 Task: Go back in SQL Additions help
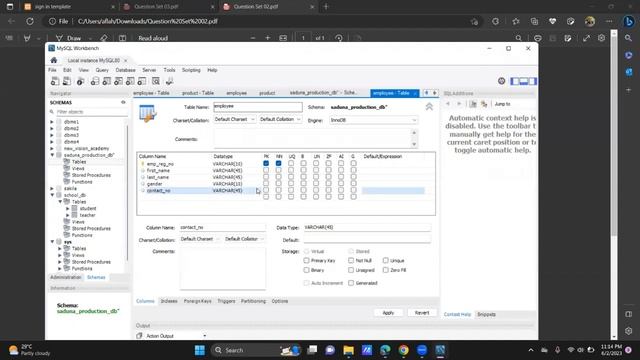[448, 104]
